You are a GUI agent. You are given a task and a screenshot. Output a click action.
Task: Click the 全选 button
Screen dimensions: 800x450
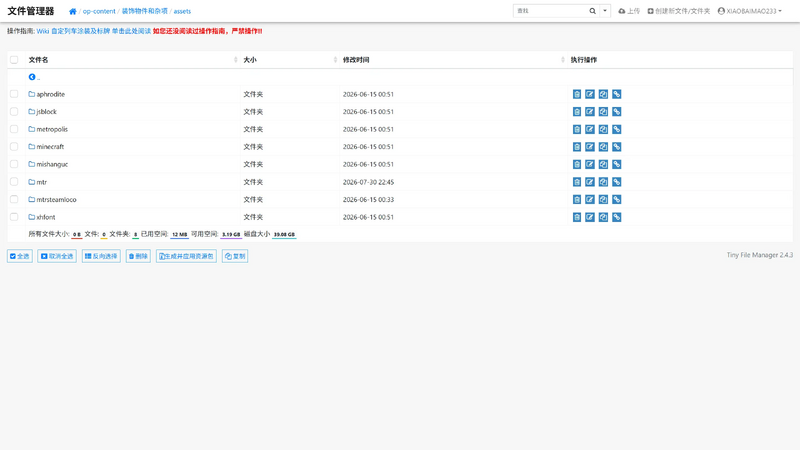click(x=20, y=256)
